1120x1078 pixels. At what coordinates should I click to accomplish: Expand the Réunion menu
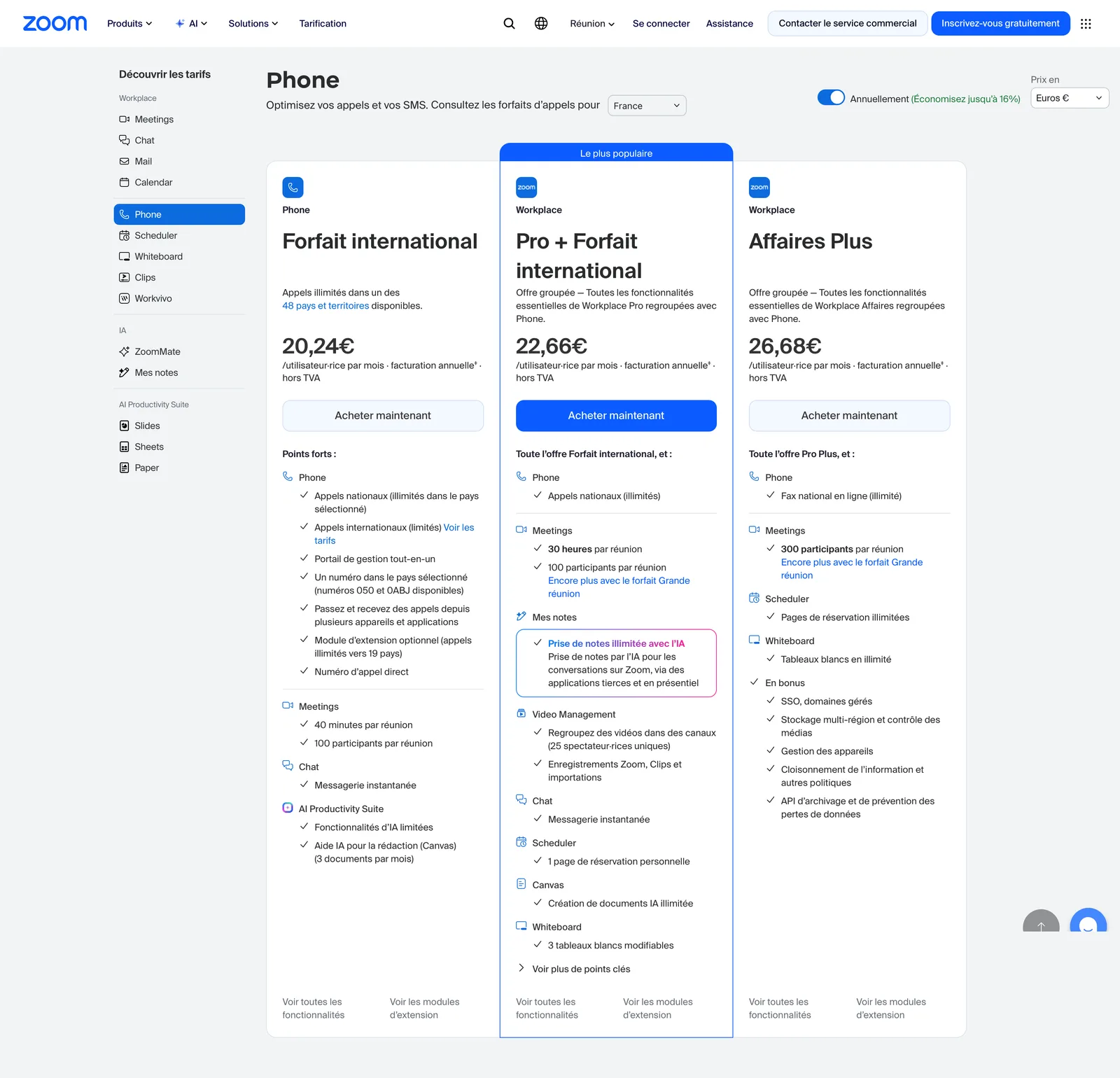592,24
